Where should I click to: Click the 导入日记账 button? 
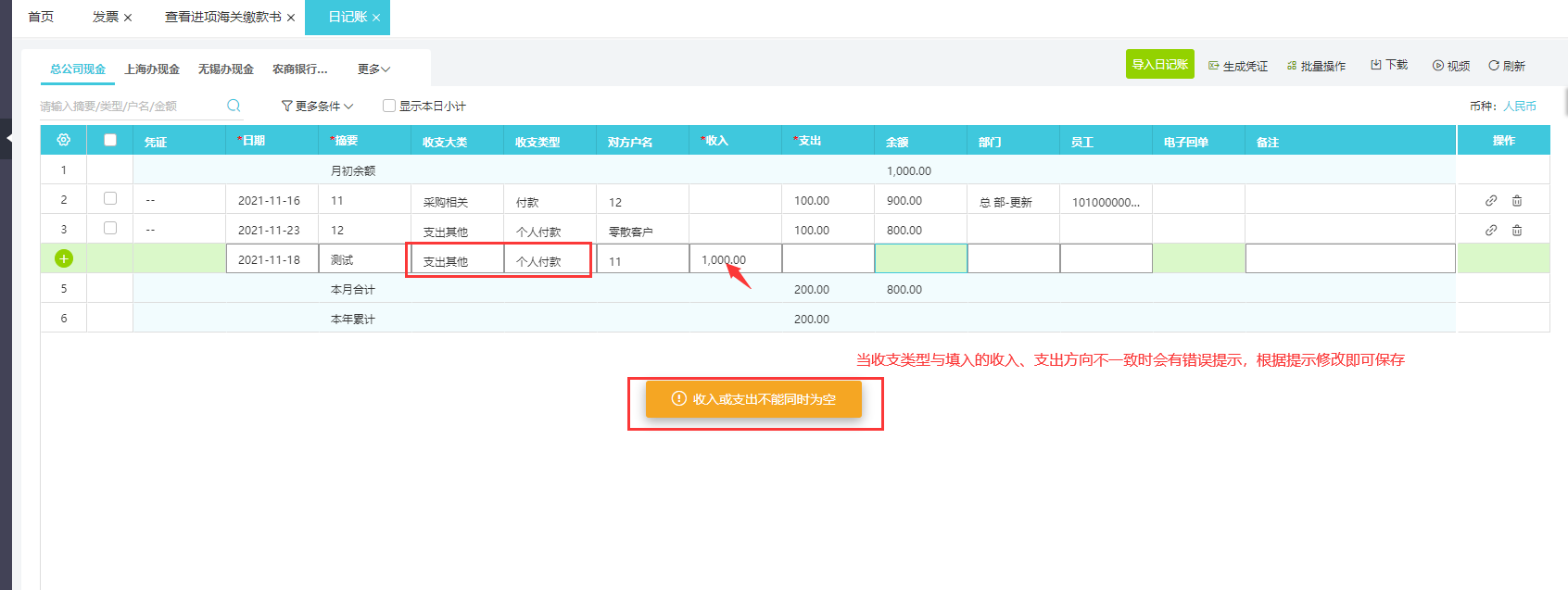1159,65
